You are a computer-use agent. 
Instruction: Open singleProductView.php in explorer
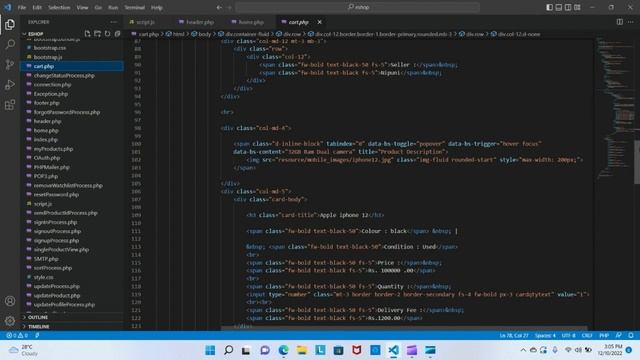point(72,249)
